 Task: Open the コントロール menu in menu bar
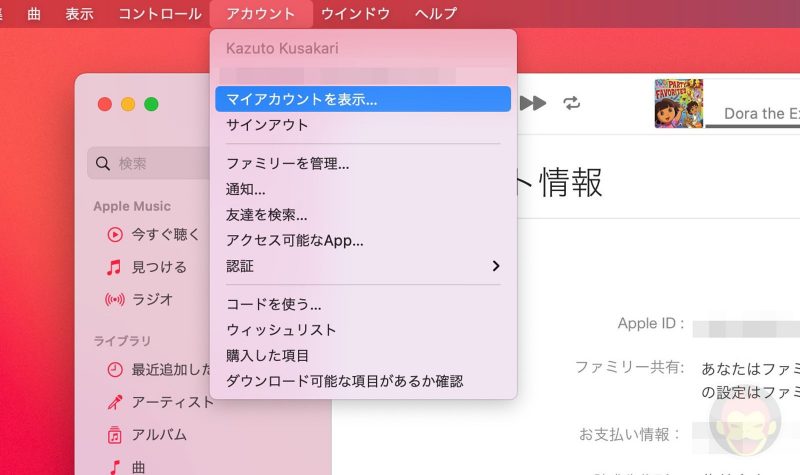160,14
